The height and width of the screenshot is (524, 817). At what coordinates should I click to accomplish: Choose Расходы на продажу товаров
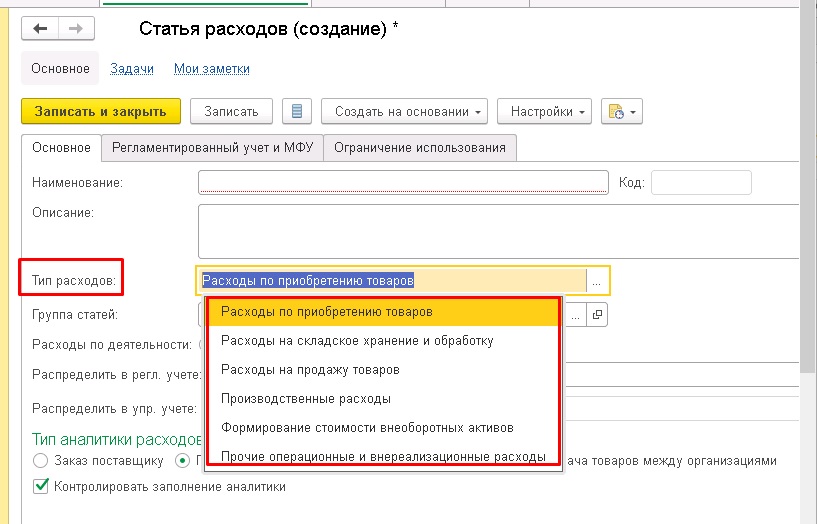(x=383, y=370)
